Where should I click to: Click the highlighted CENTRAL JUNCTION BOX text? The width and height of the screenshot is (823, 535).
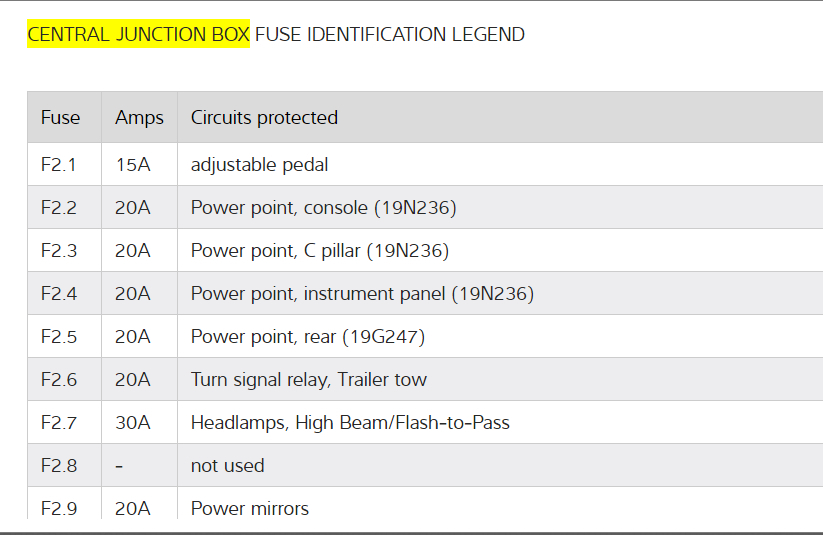(x=138, y=35)
